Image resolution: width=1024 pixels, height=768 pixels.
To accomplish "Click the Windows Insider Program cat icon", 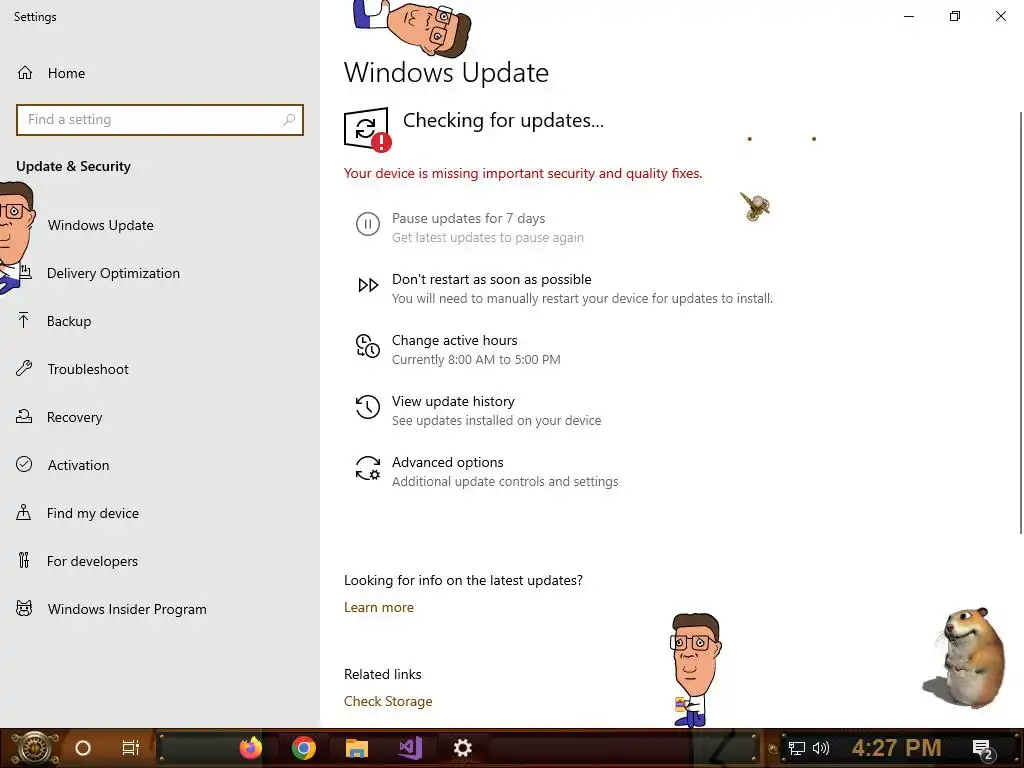I will point(24,609).
